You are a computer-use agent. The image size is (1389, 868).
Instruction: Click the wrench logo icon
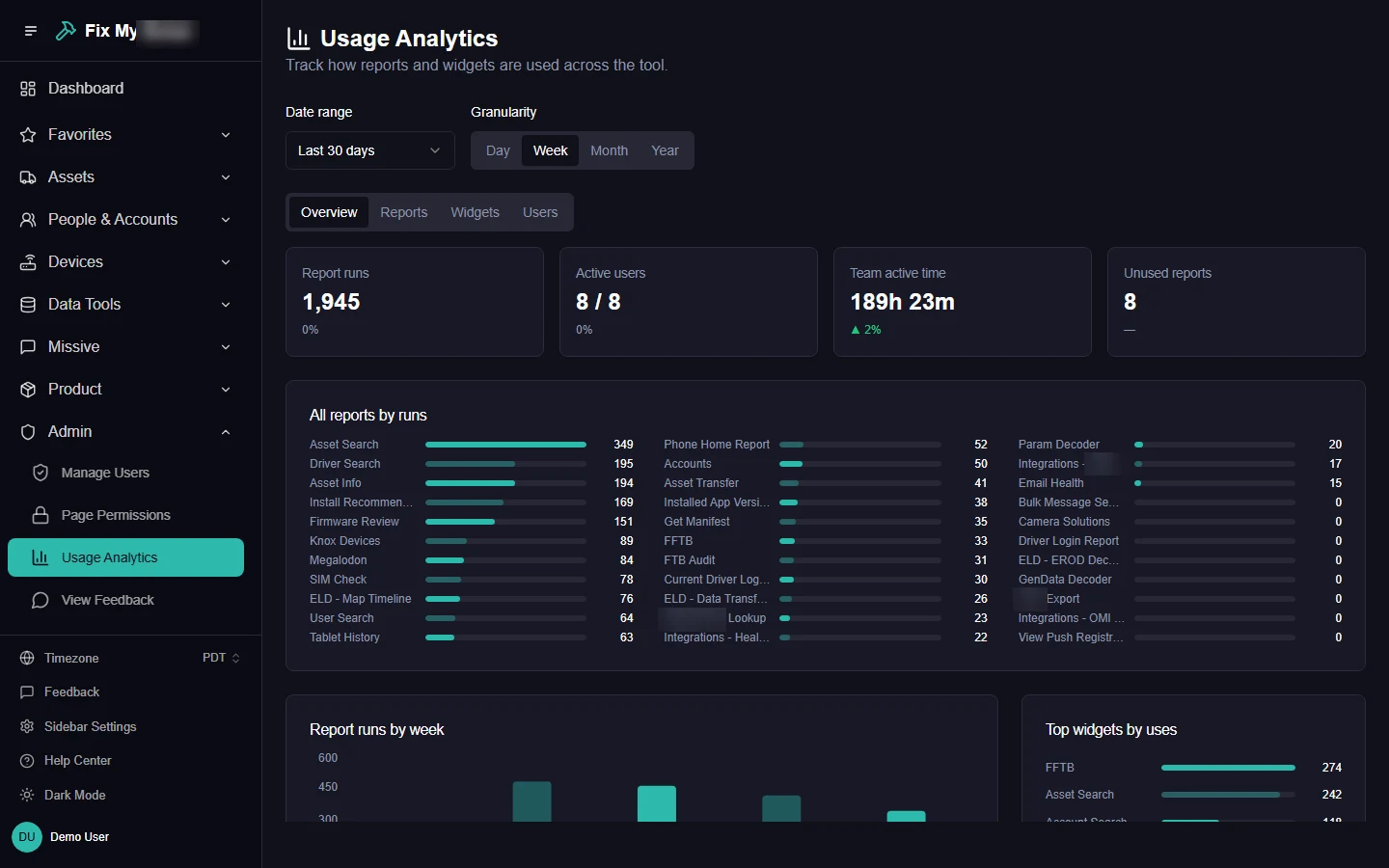[66, 31]
